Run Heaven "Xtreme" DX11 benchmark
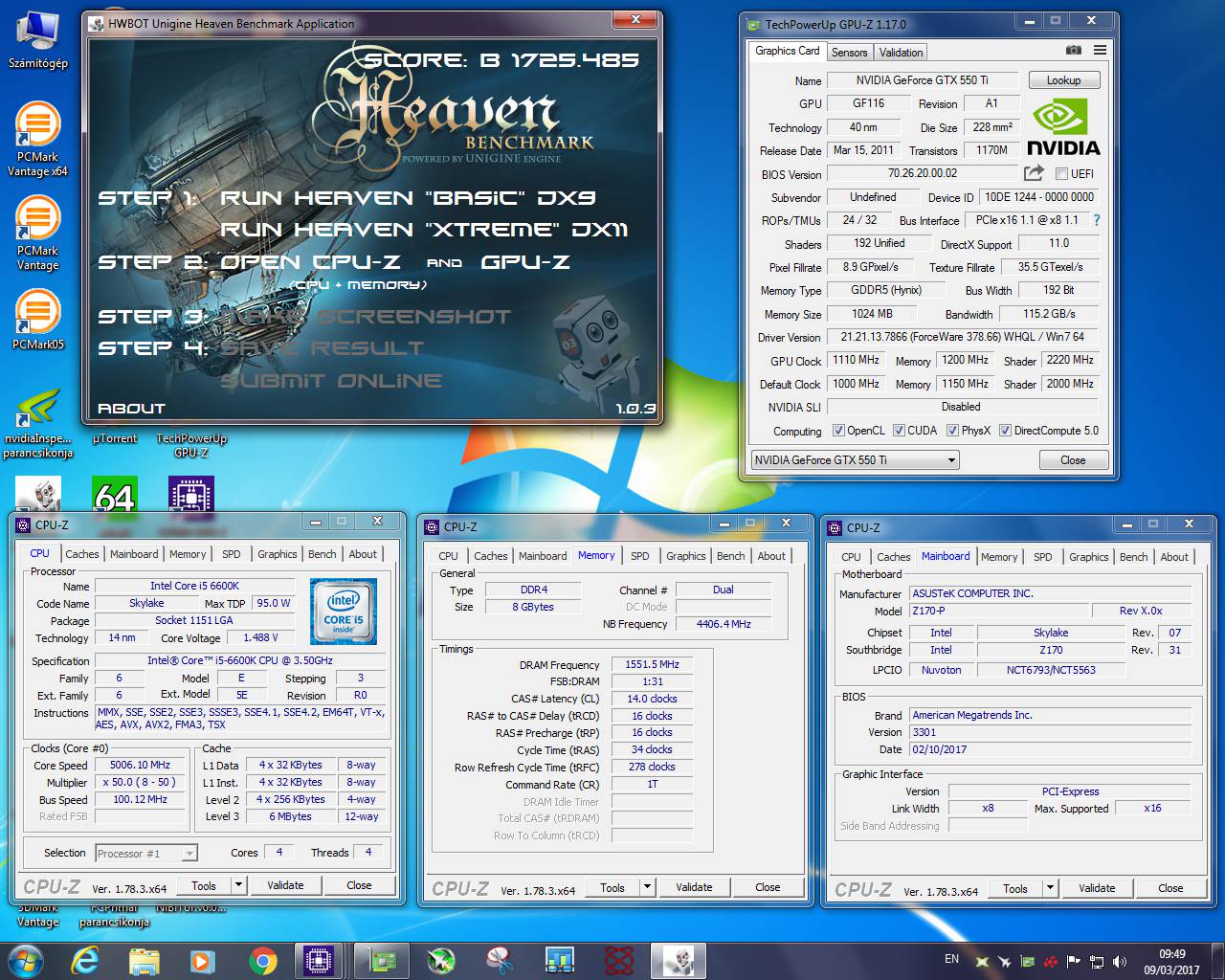This screenshot has width=1225, height=980. (424, 230)
